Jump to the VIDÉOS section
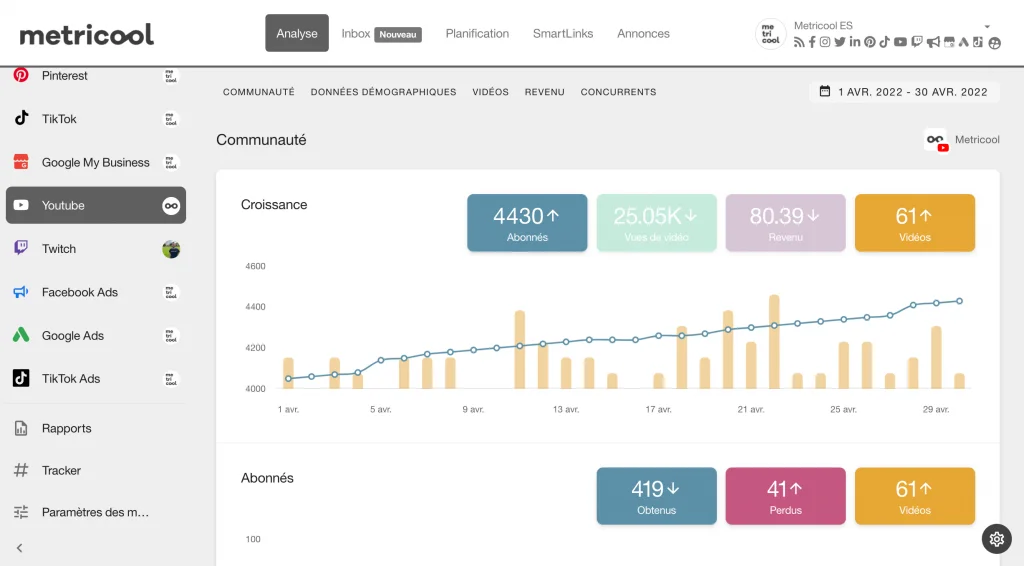 (x=490, y=92)
